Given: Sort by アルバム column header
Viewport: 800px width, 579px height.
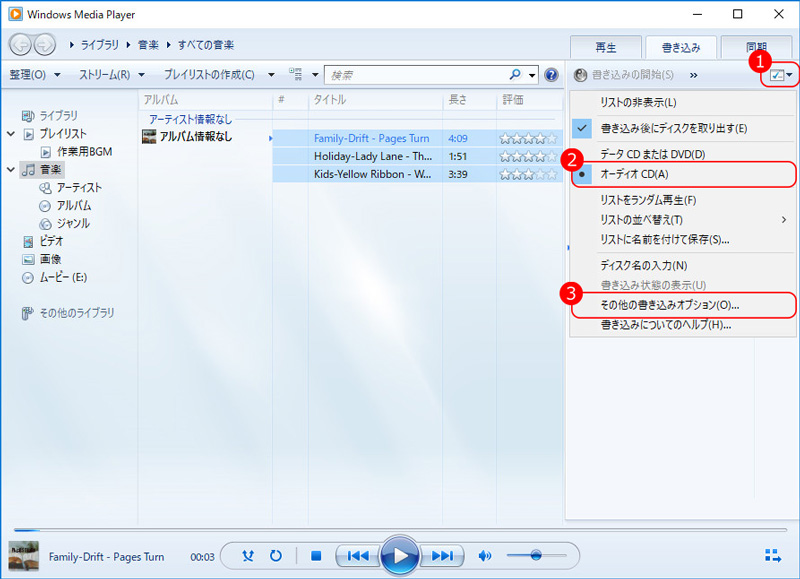Looking at the screenshot, I should (205, 99).
